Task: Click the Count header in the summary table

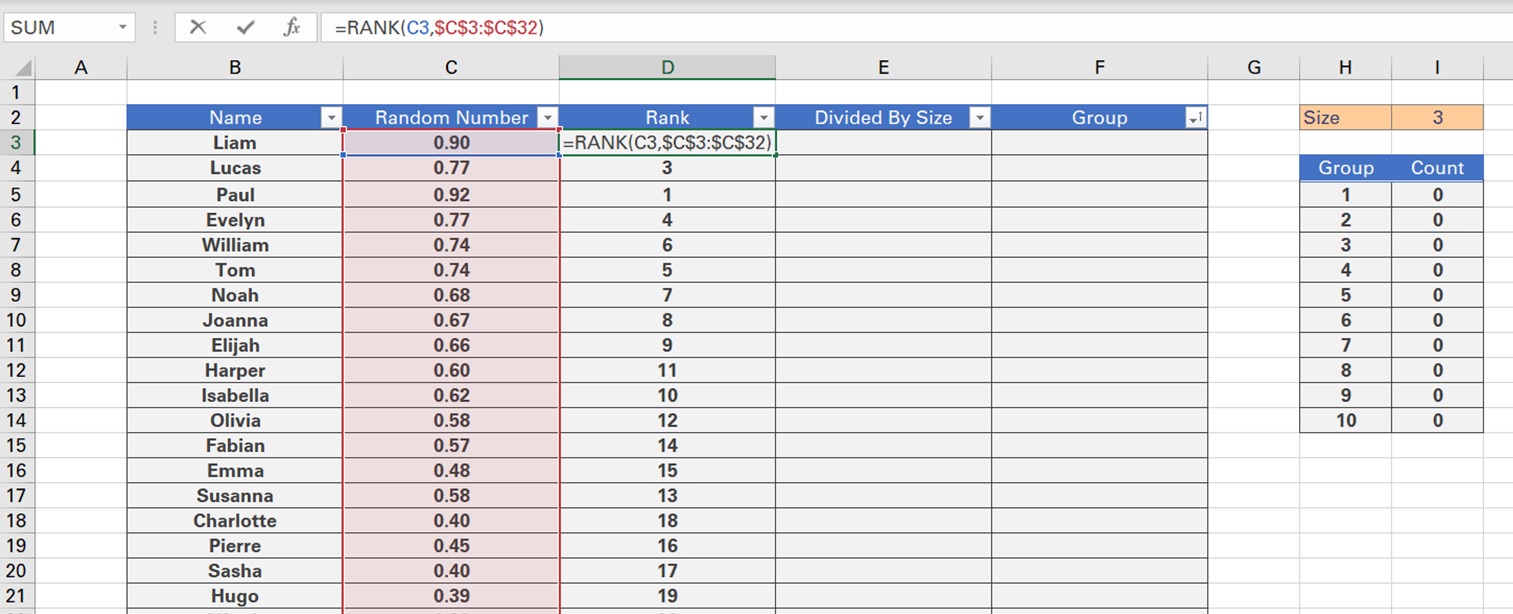Action: point(1437,168)
